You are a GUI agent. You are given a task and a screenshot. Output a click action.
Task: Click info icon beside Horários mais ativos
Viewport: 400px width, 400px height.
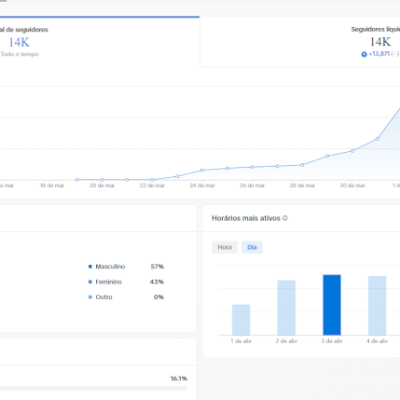point(285,218)
